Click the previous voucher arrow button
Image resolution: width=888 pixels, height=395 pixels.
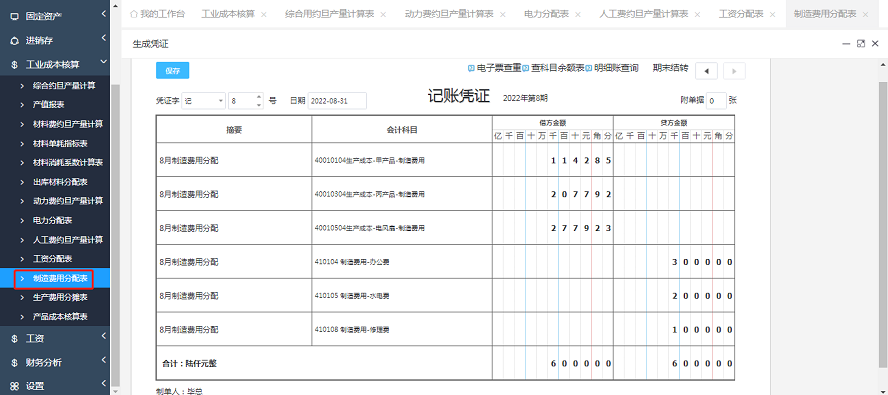(x=706, y=71)
